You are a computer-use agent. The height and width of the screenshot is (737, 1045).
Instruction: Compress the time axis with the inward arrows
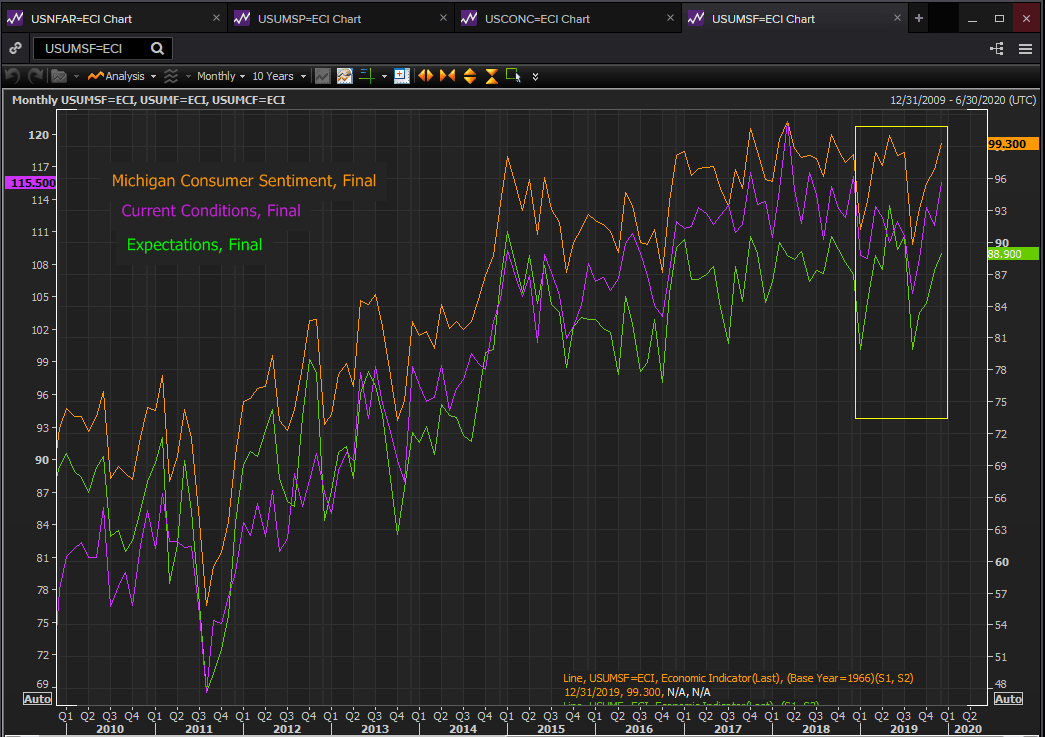pos(446,76)
